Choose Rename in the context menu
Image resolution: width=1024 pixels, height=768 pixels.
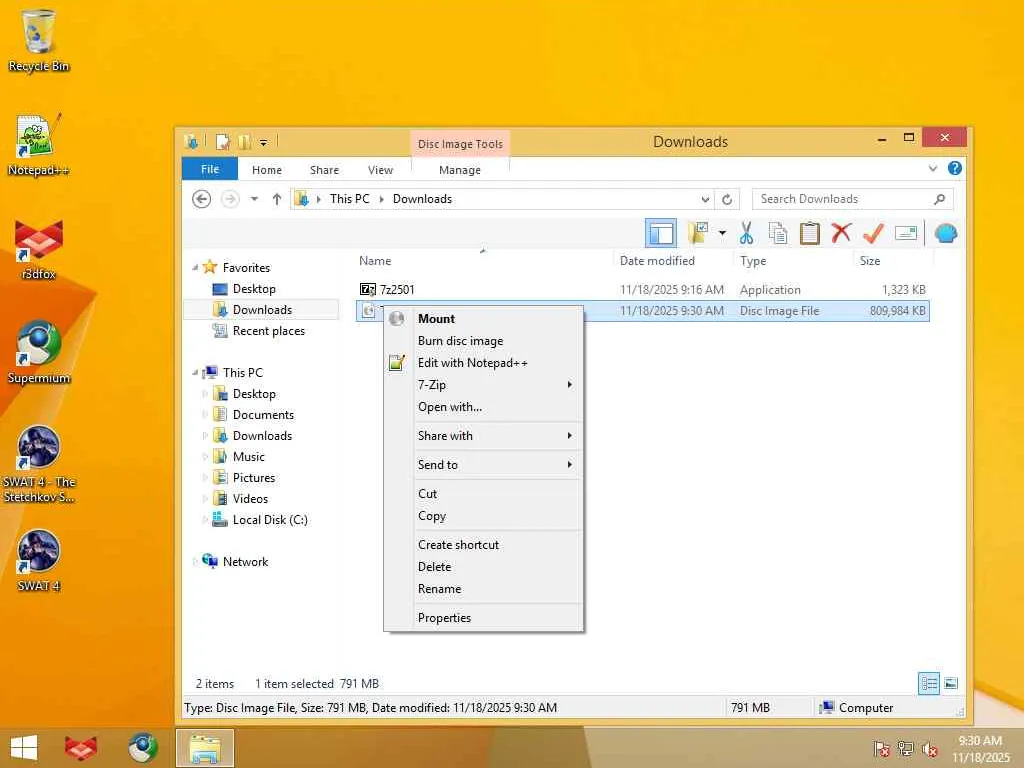[x=483, y=589]
